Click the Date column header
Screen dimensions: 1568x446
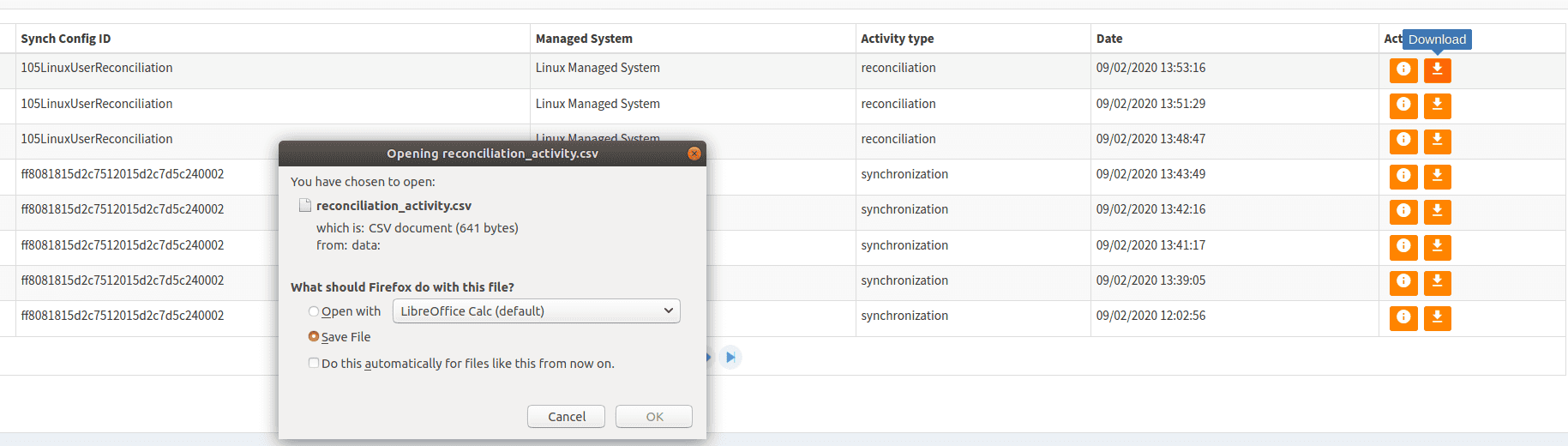pos(1108,39)
